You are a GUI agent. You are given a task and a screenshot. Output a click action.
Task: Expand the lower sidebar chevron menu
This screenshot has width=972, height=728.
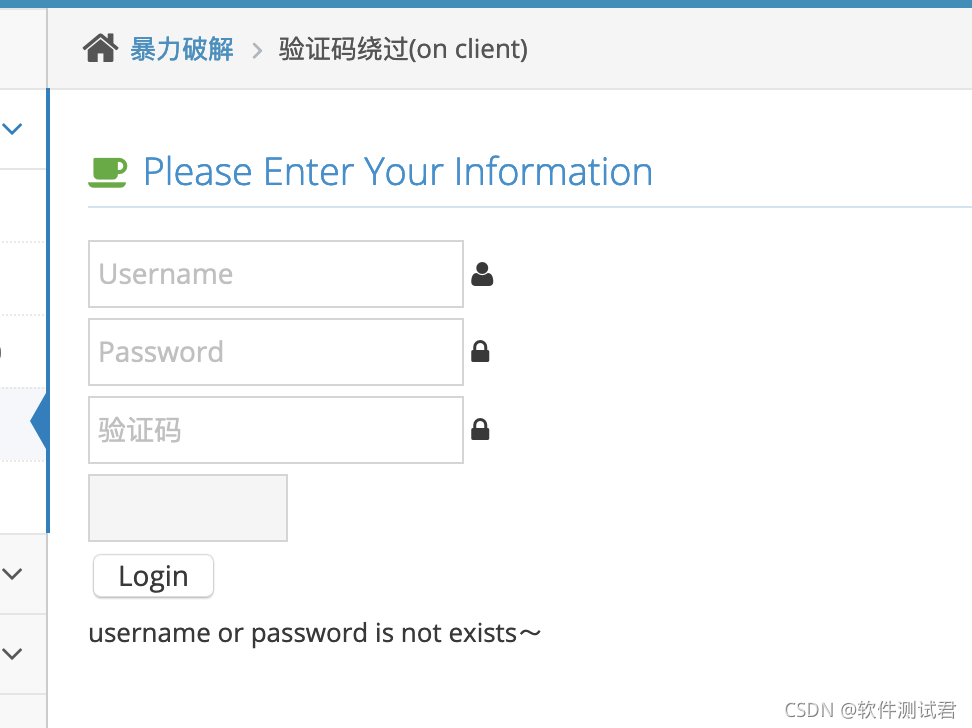[x=12, y=573]
